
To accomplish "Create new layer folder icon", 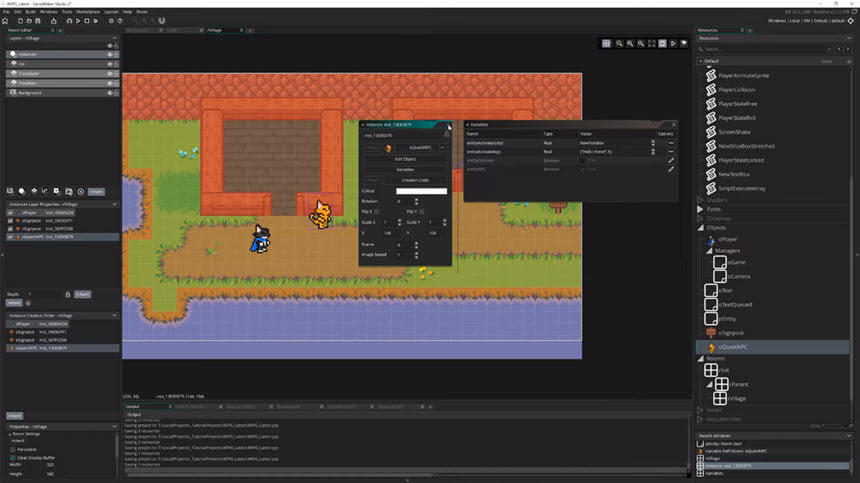I will coord(69,191).
